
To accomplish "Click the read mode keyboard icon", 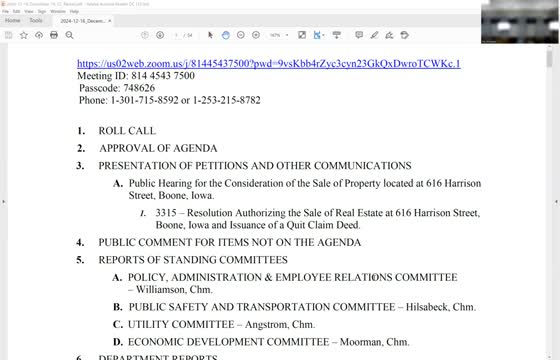I will click(x=336, y=35).
